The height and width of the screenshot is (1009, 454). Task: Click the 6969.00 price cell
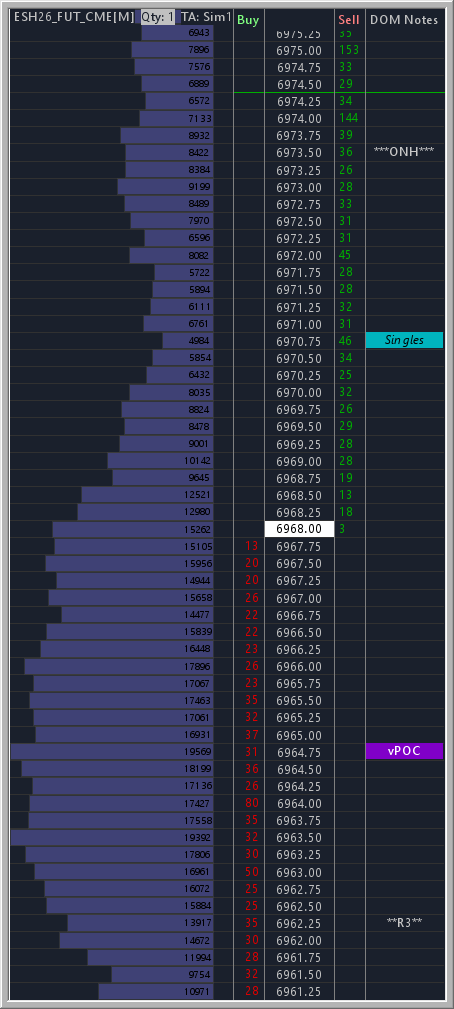299,461
